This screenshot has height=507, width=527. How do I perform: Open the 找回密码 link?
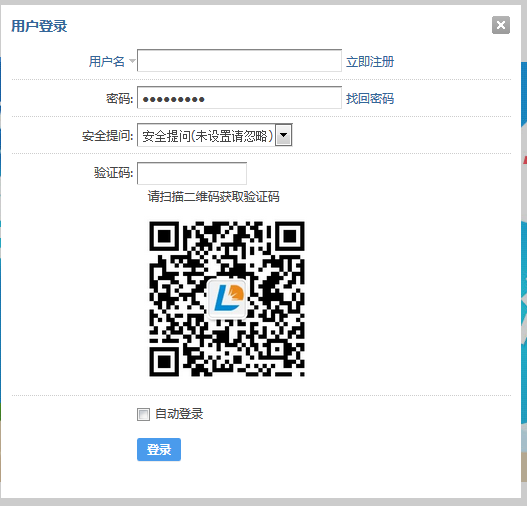click(370, 99)
